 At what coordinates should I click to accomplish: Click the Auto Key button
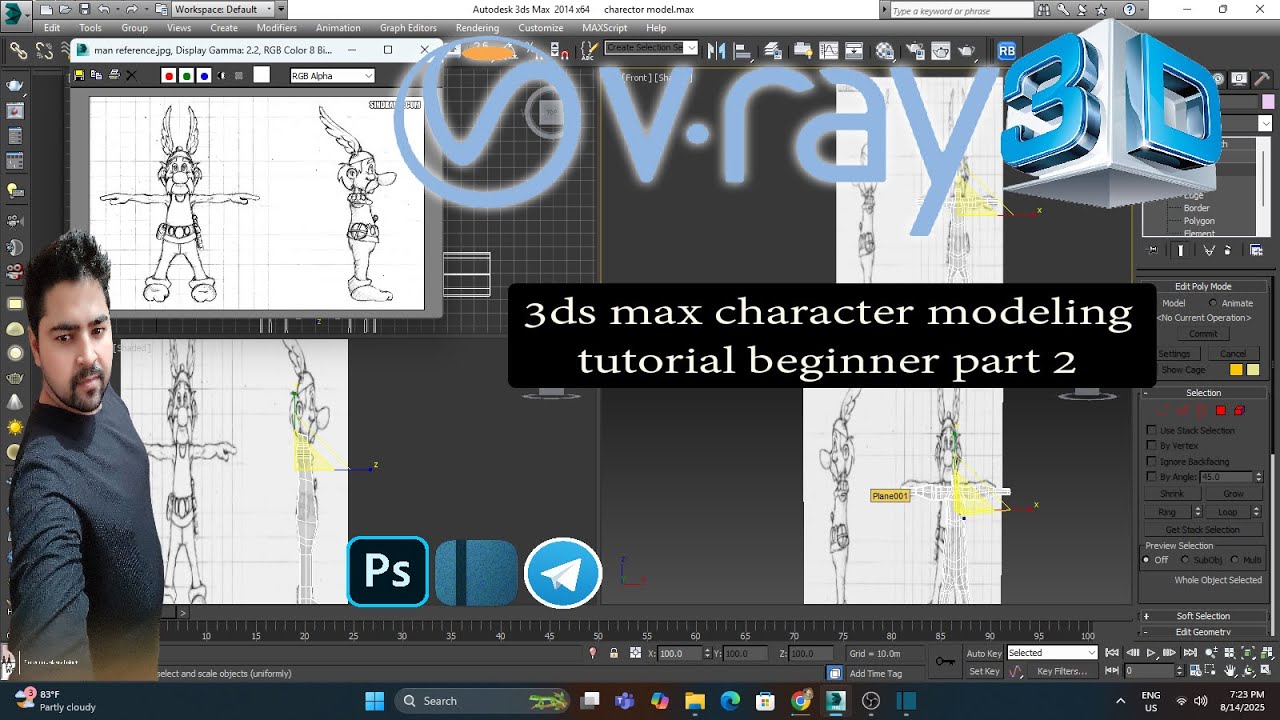983,653
